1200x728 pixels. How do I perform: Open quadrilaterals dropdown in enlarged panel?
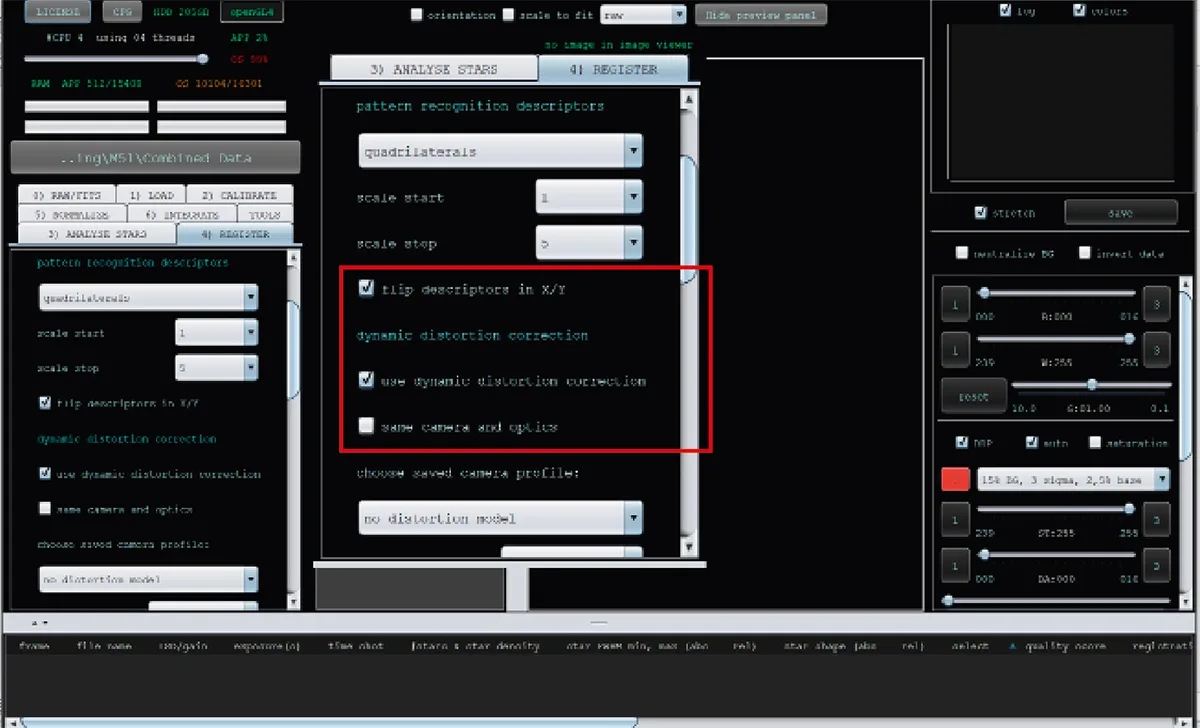(501, 152)
